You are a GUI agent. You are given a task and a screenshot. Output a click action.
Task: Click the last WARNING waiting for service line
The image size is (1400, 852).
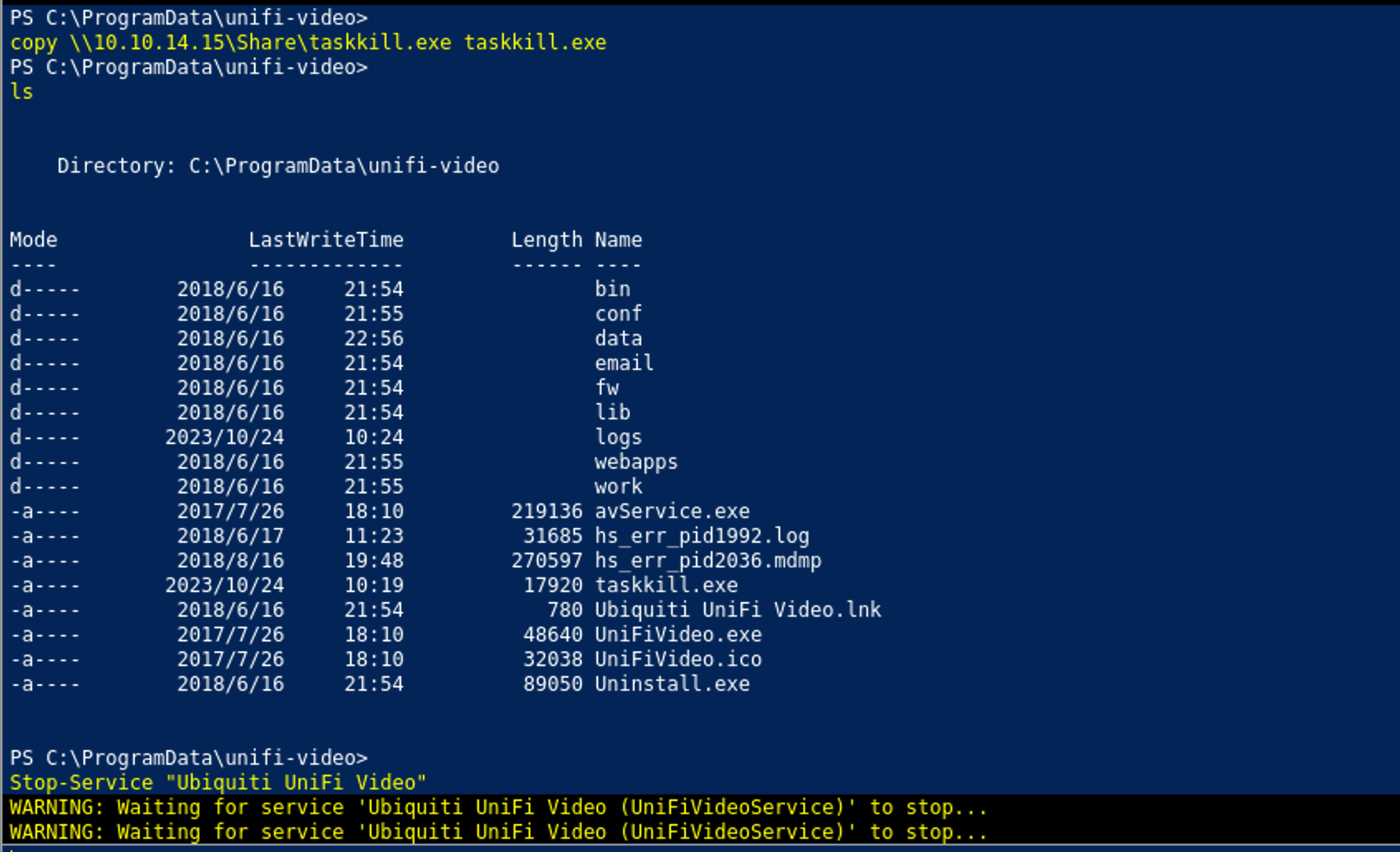tap(498, 832)
